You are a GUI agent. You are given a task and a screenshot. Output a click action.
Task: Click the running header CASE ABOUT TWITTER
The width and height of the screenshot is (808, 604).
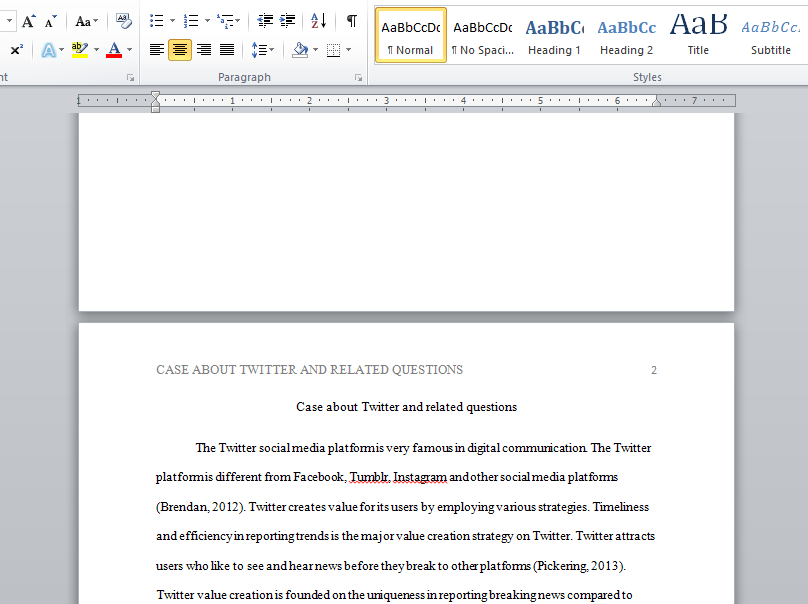tap(309, 370)
